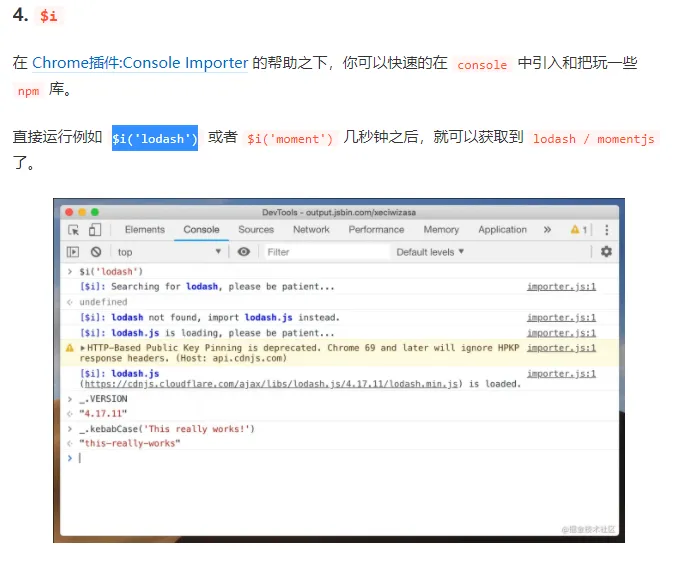Show the console sidebar panel icon

pyautogui.click(x=74, y=252)
